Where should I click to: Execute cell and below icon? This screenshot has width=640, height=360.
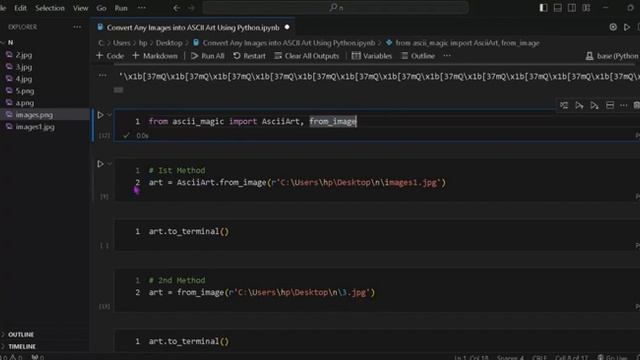594,105
